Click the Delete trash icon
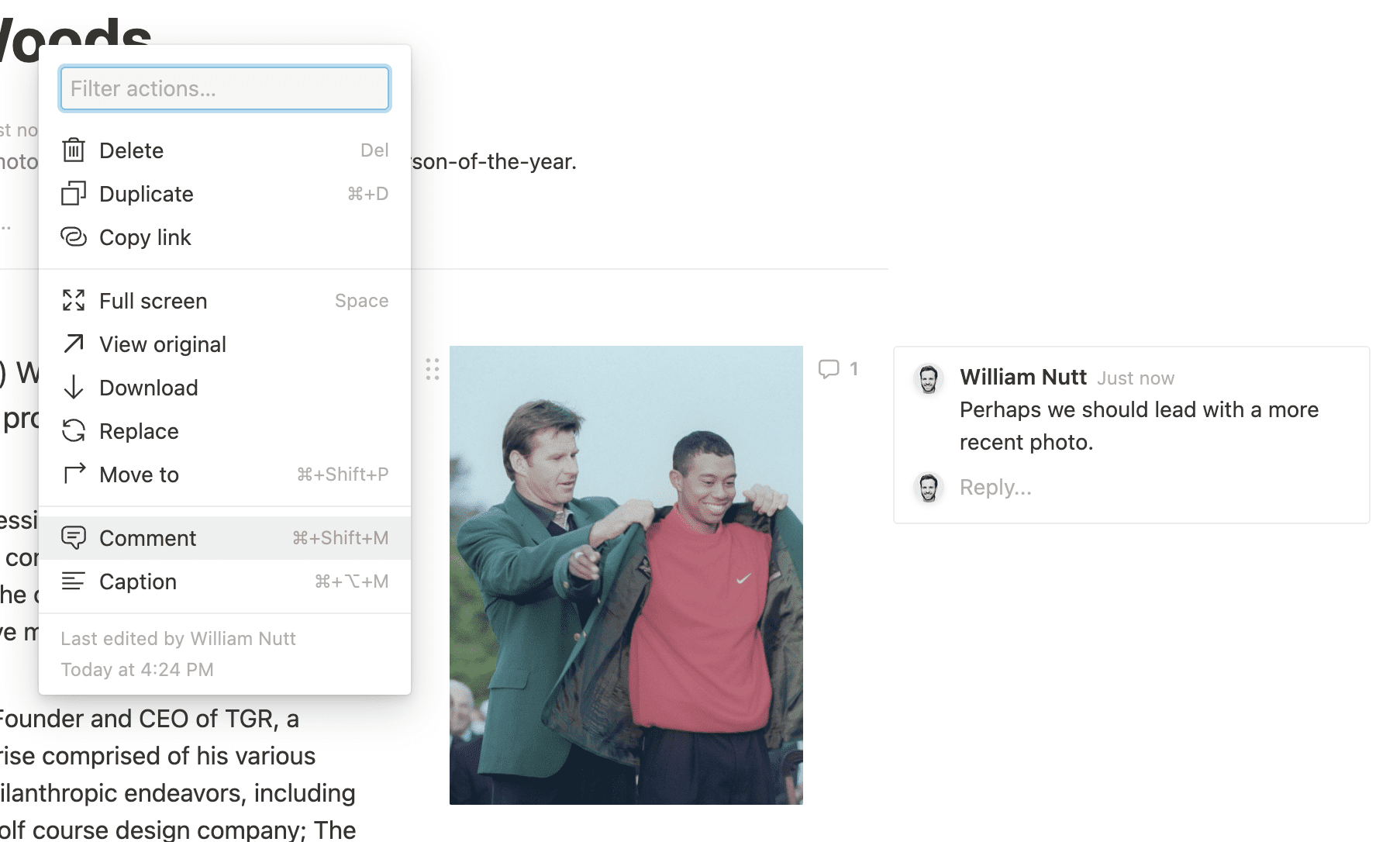The image size is (1400, 842). [x=74, y=150]
